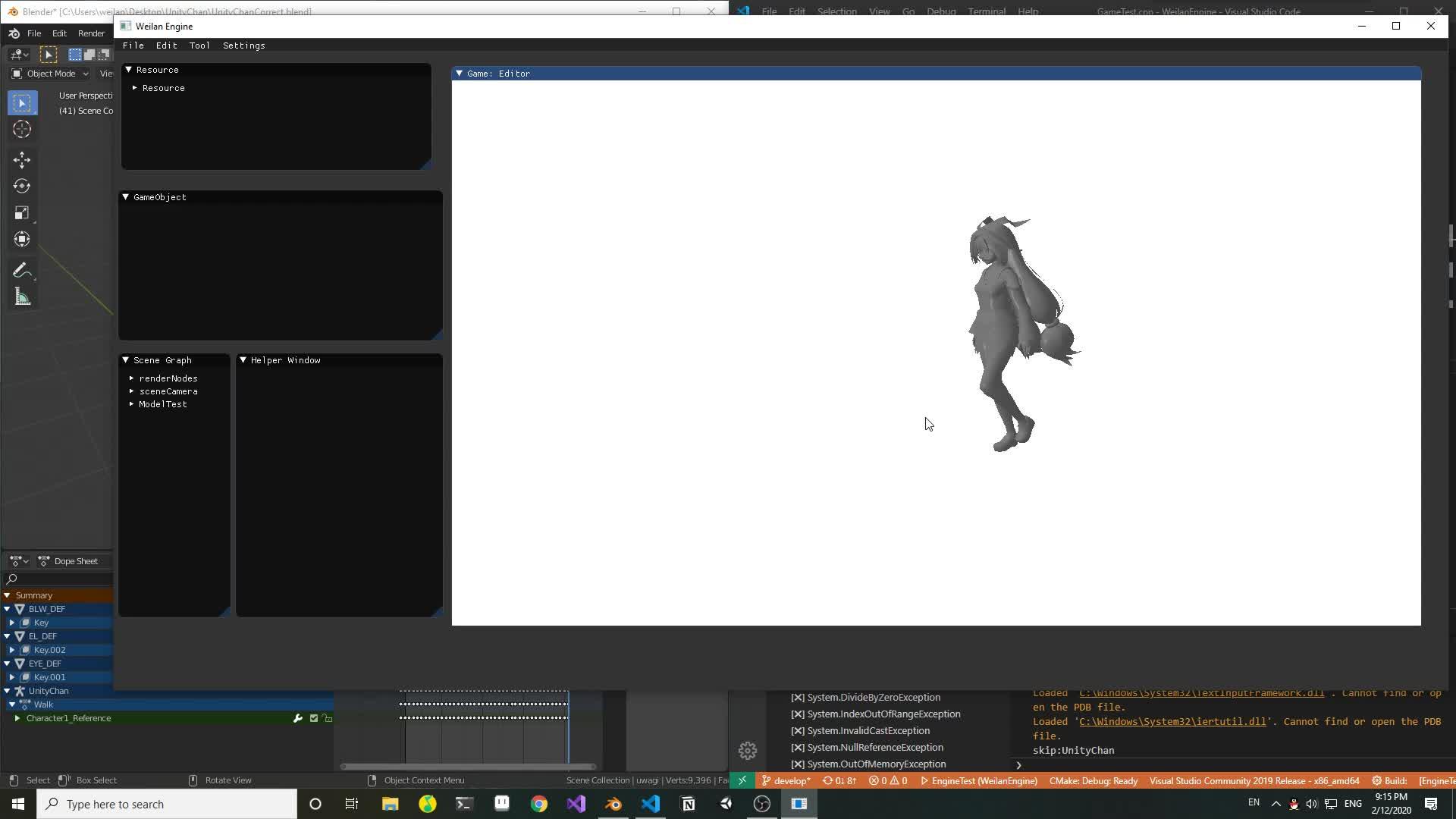Viewport: 1456px width, 819px height.
Task: Collapse the GameObject panel header
Action: point(126,197)
